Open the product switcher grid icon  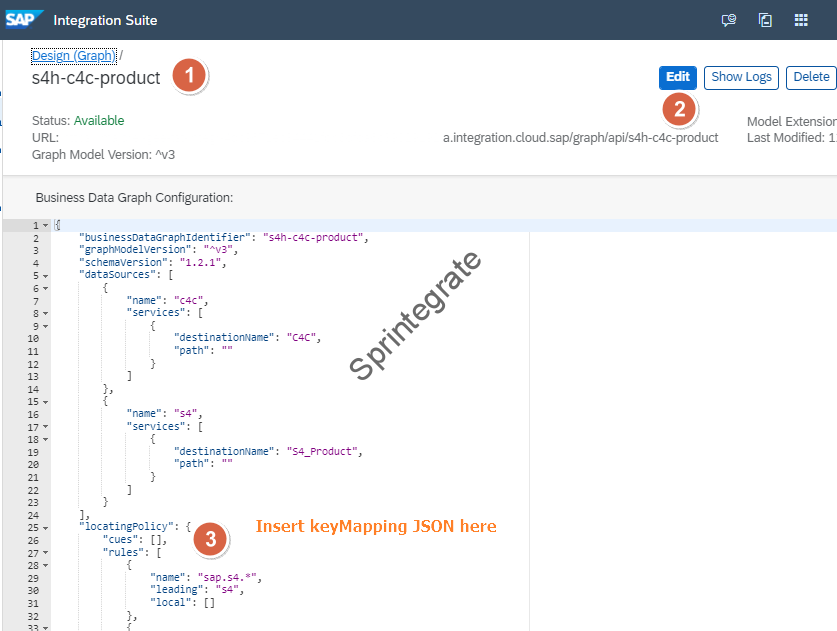pos(801,20)
